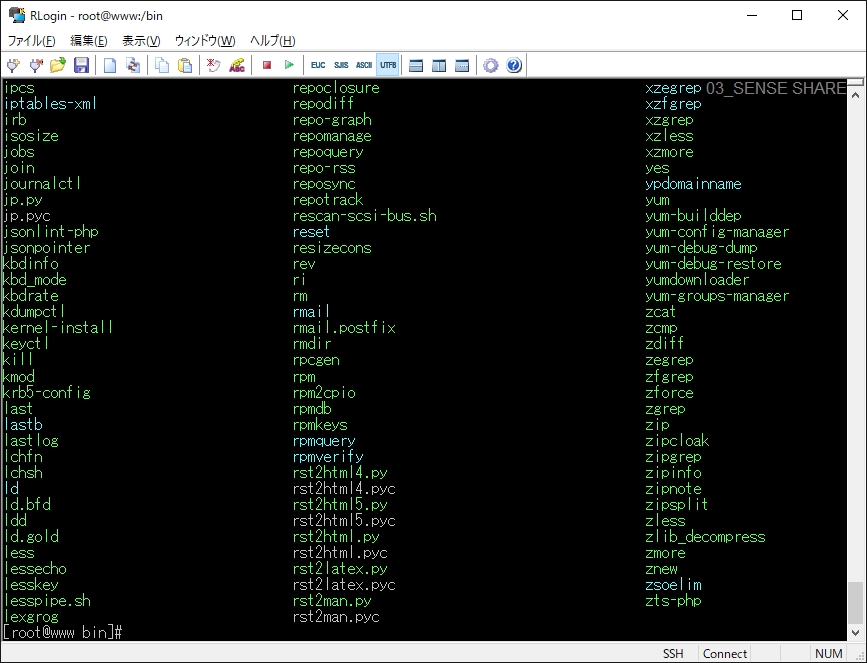Image resolution: width=867 pixels, height=663 pixels.
Task: Click the mouse with red cross icon
Action: pyautogui.click(x=213, y=65)
